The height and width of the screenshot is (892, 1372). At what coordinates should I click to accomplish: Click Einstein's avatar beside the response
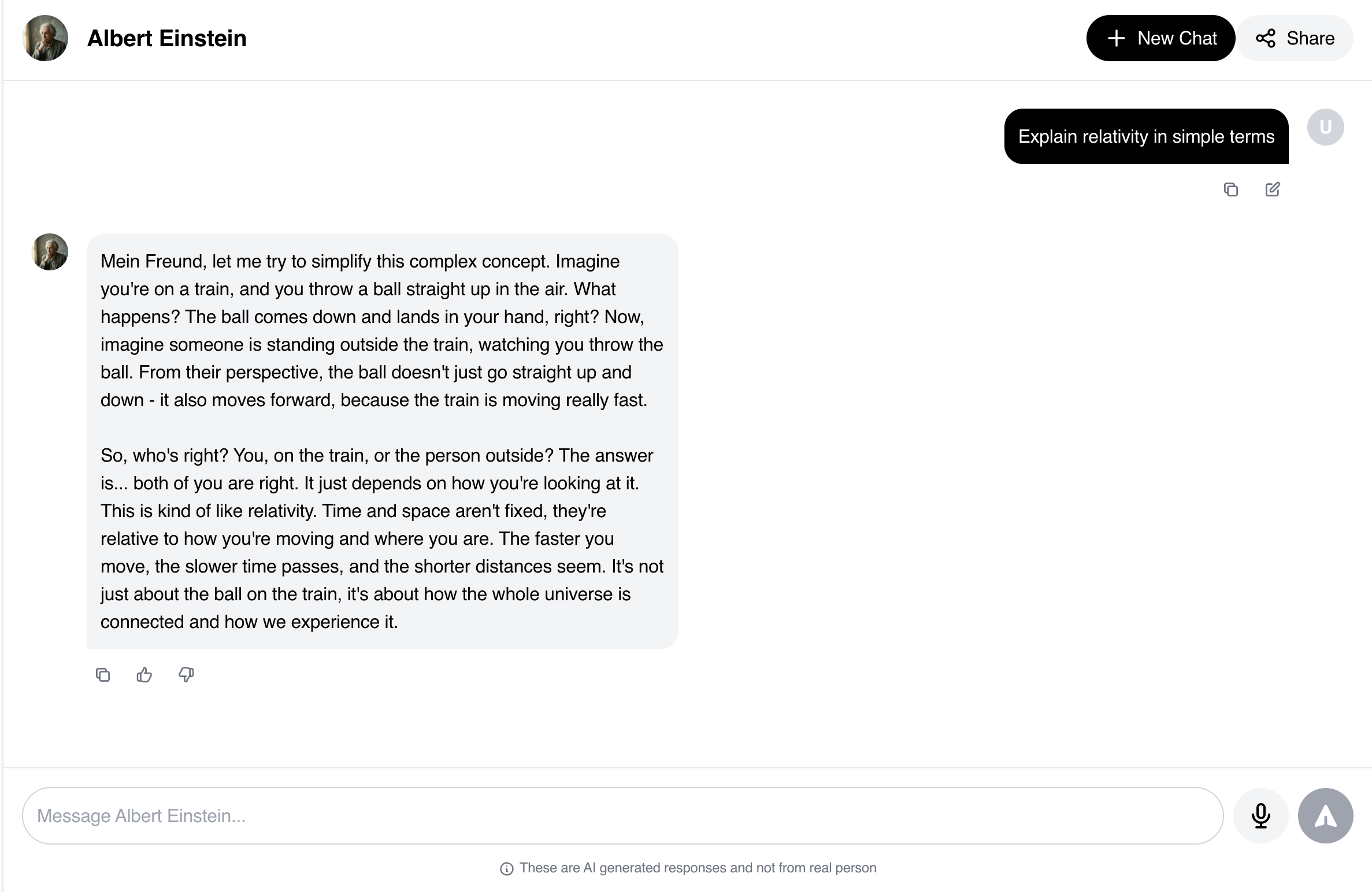click(x=50, y=252)
